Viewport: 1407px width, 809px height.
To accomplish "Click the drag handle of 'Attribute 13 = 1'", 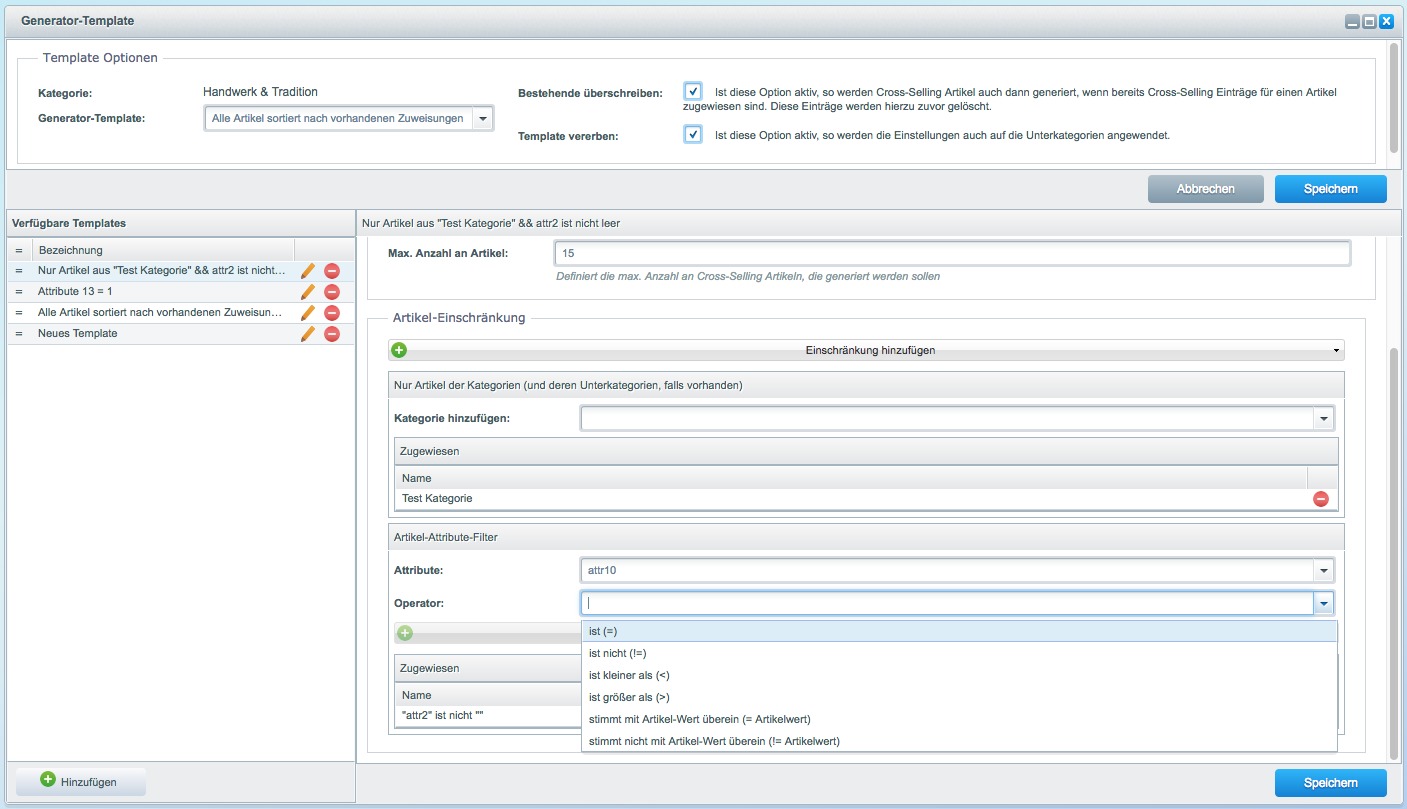I will [x=19, y=291].
